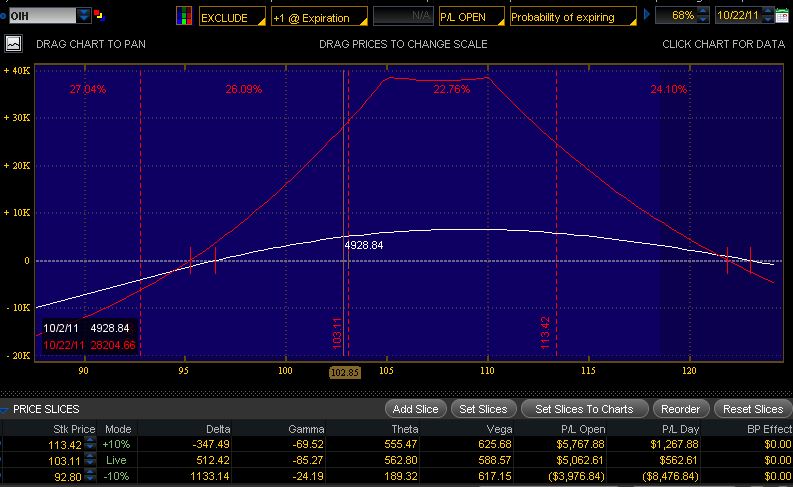The height and width of the screenshot is (487, 793).
Task: Click the P/L Open column header
Action: coord(583,429)
